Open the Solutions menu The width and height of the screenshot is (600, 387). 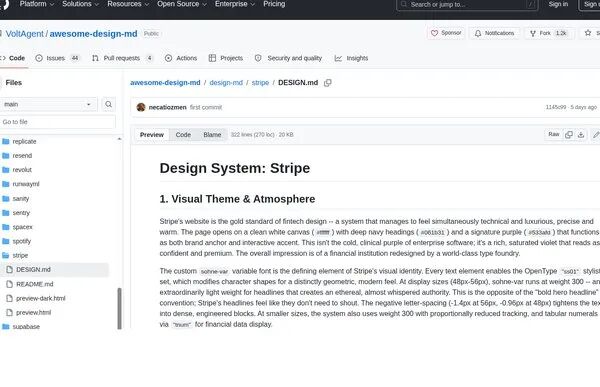tap(80, 4)
